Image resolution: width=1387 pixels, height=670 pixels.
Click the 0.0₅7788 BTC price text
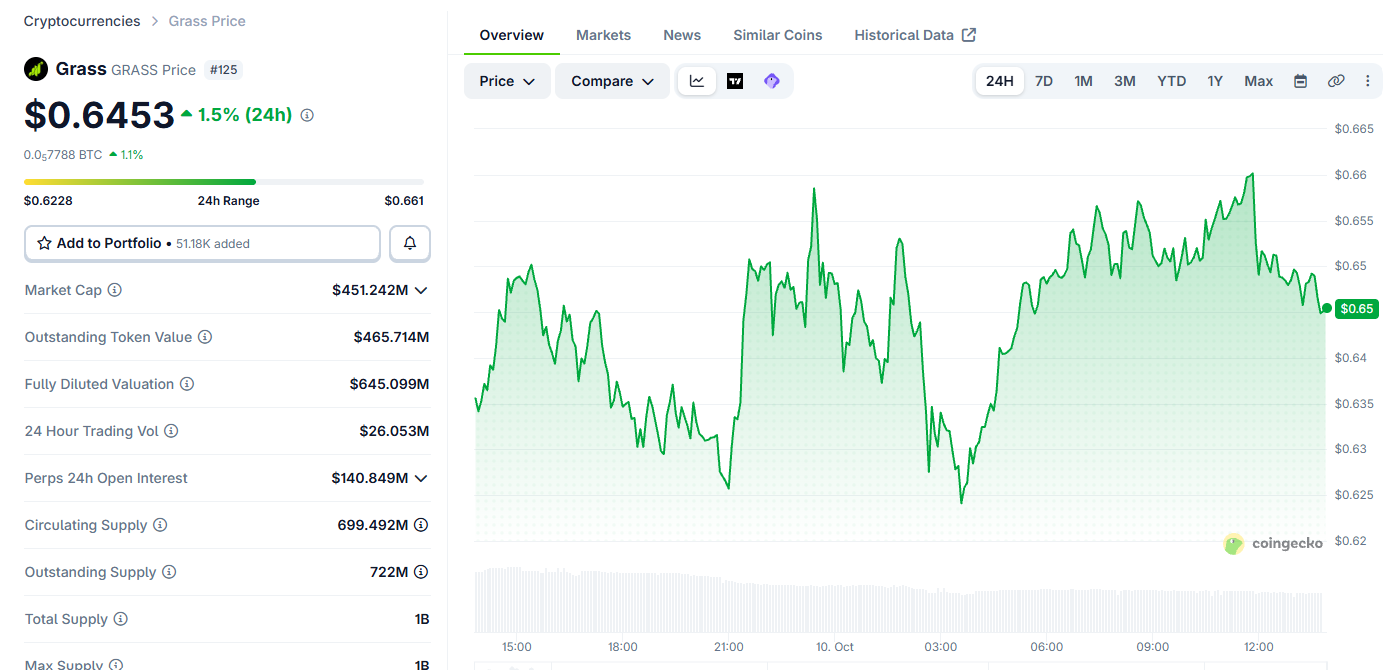coord(63,155)
